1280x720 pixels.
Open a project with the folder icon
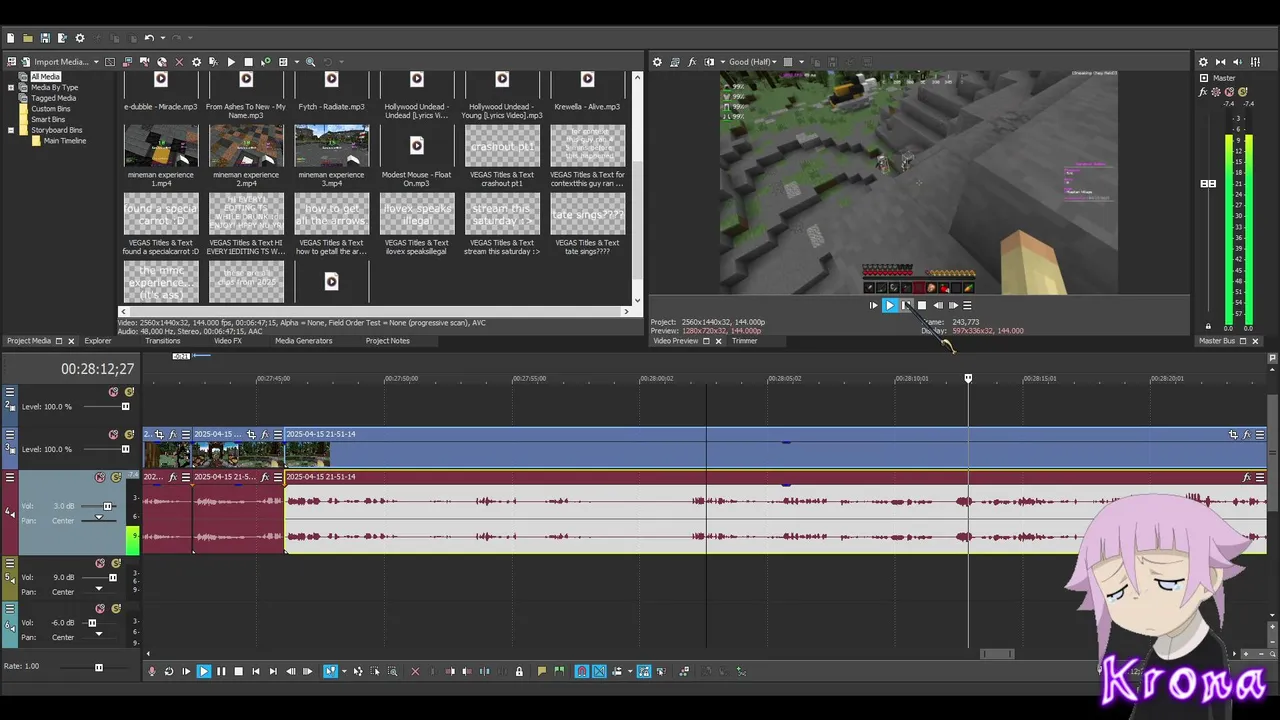click(x=27, y=38)
